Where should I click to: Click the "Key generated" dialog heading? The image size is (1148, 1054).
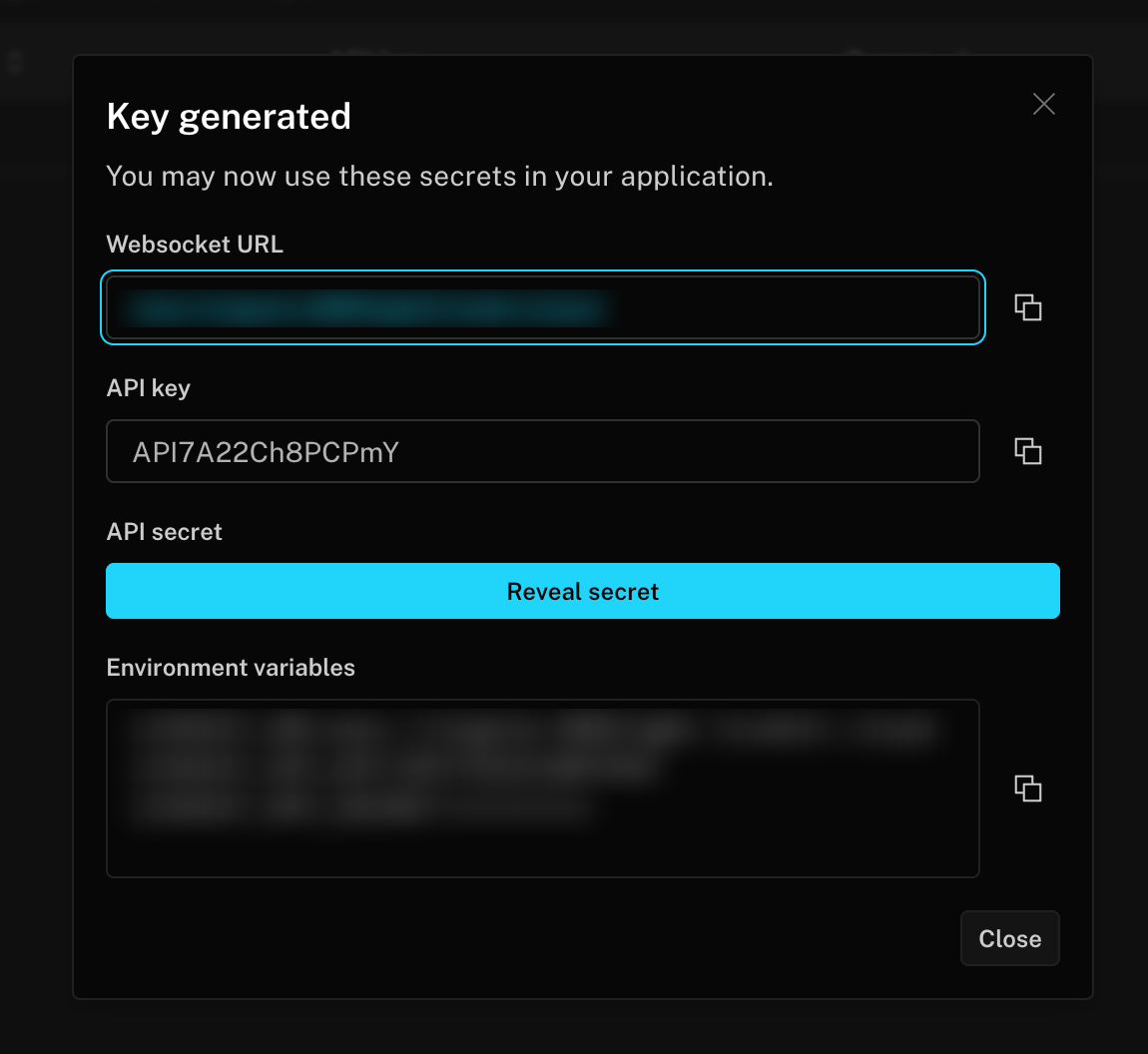click(x=229, y=117)
